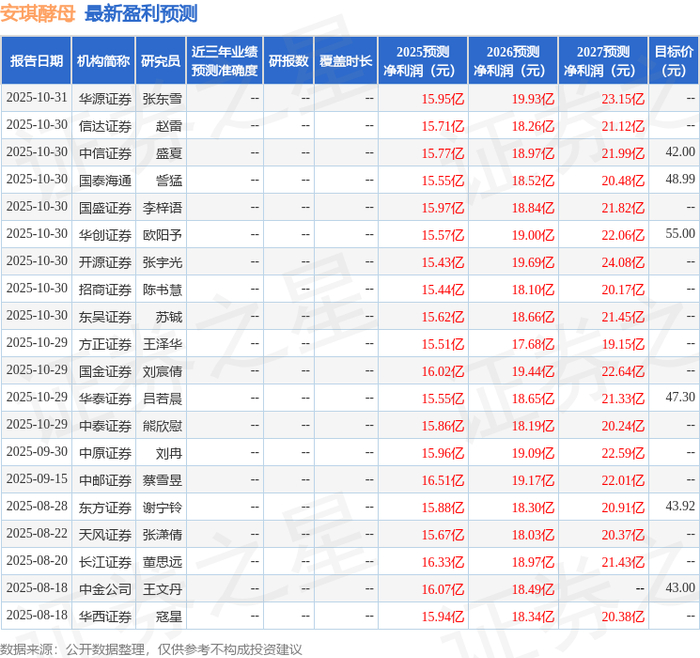Click target price 43.92

coord(680,506)
